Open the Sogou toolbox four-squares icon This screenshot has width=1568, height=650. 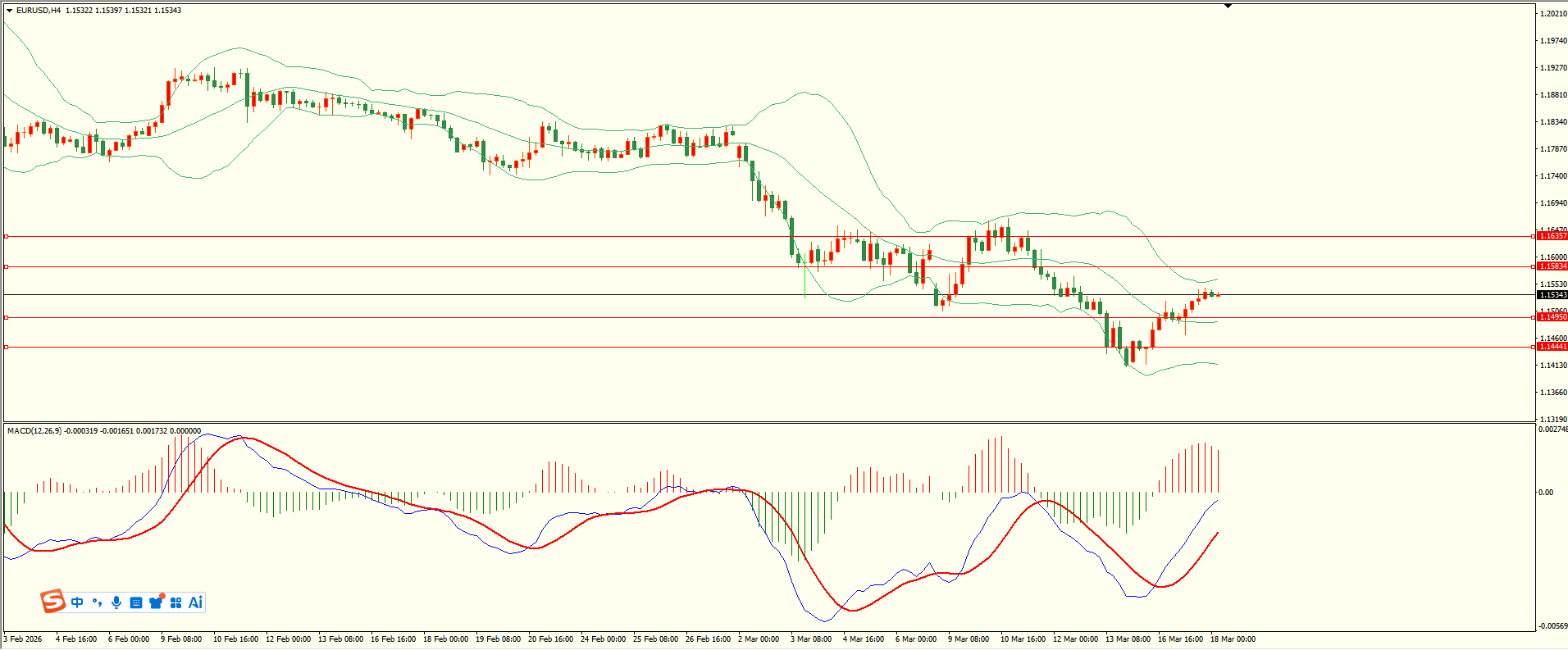(x=175, y=602)
